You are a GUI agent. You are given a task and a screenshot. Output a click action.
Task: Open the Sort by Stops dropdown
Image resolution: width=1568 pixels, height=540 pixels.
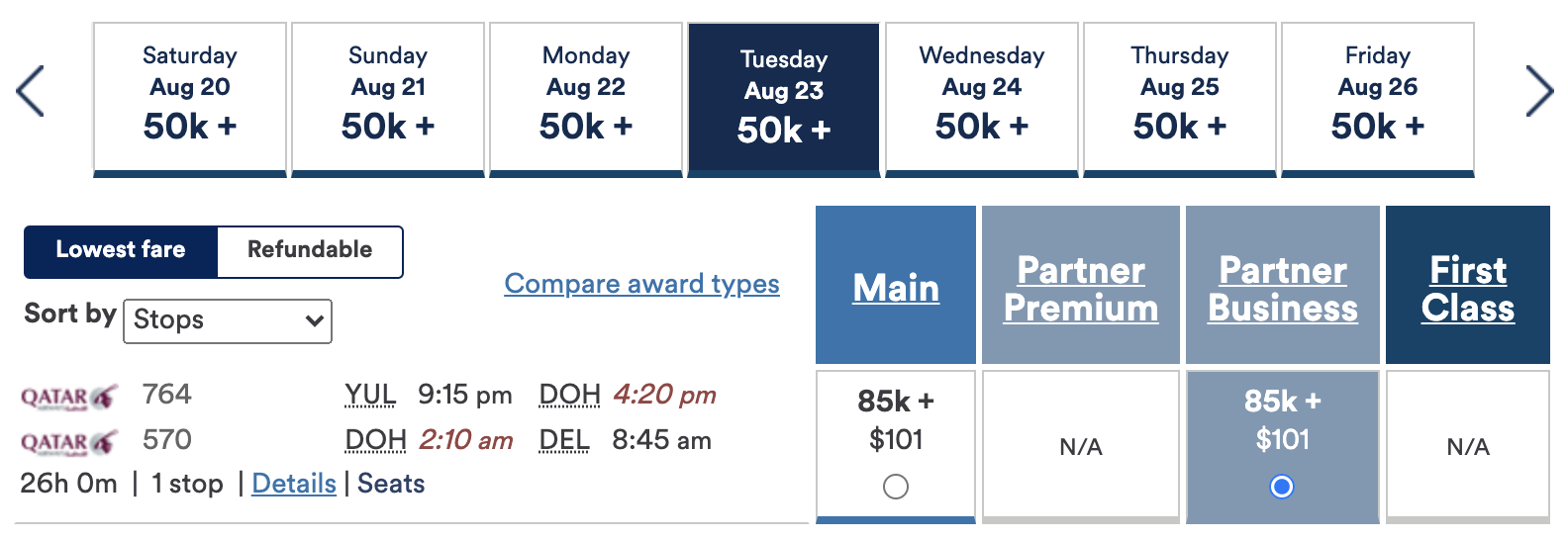[x=228, y=320]
